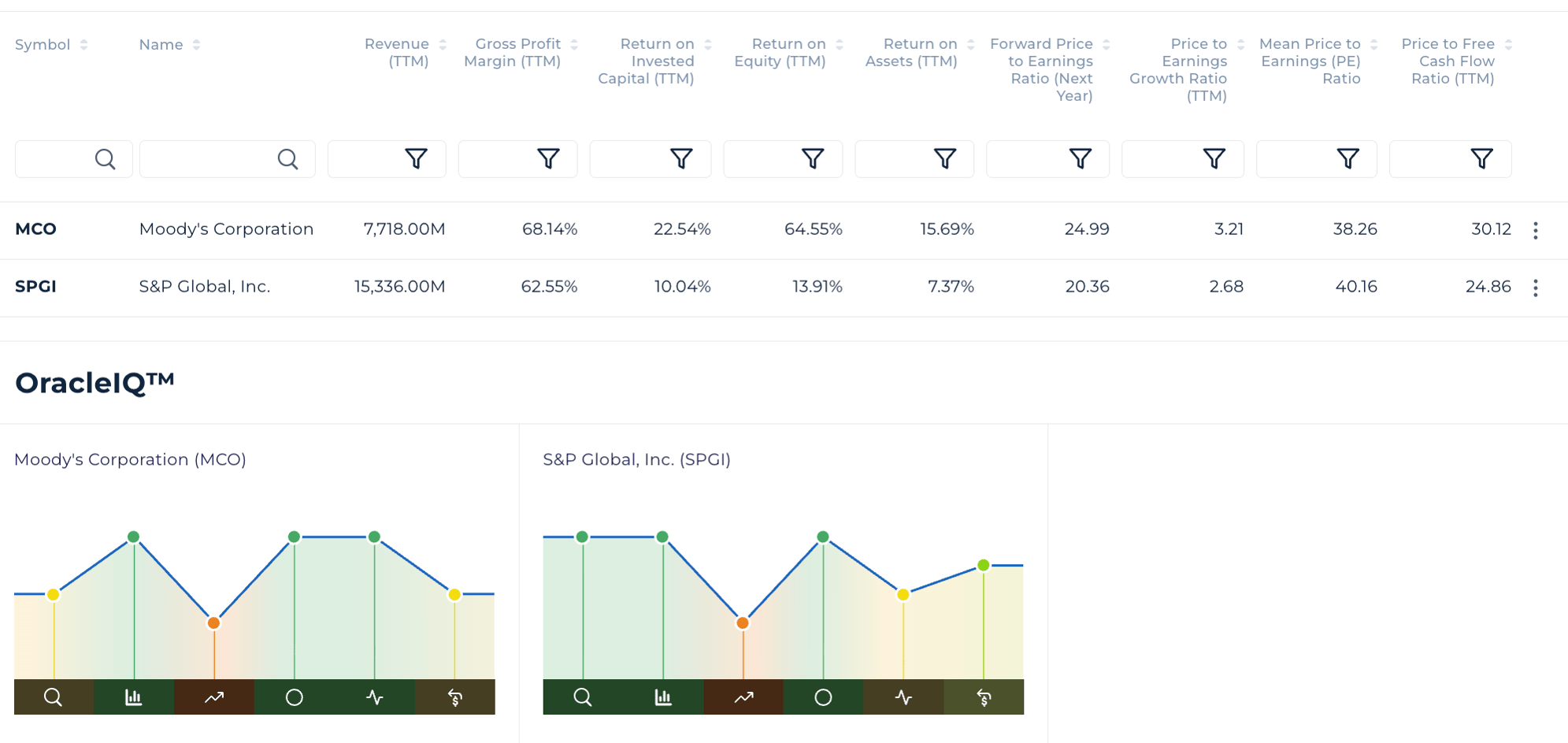Click the Name search input field
Image resolution: width=1568 pixels, height=743 pixels.
(x=209, y=159)
